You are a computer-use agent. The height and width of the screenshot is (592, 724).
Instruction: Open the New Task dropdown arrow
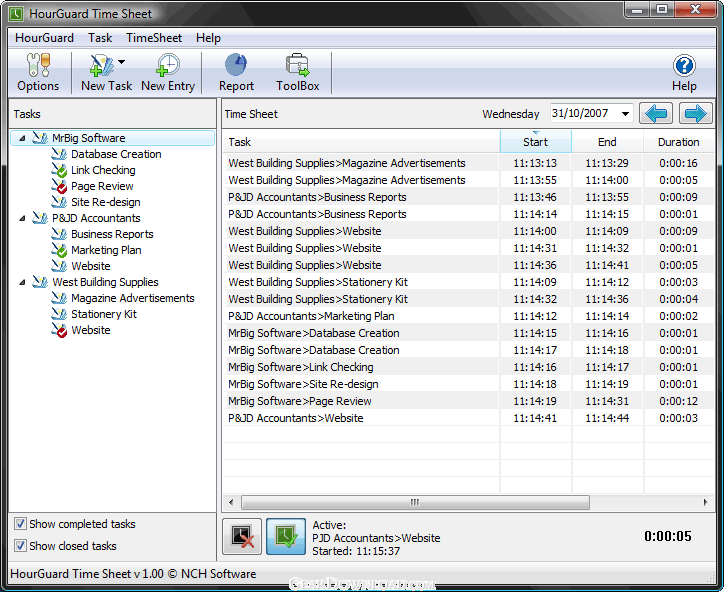click(121, 61)
